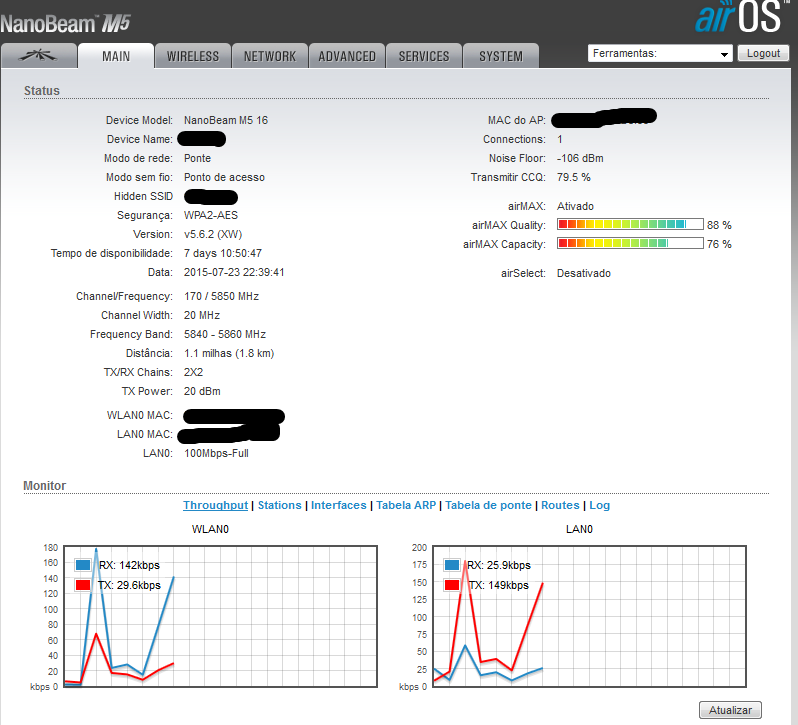The image size is (798, 725).
Task: Select the airMAX value Ativado
Action: [575, 206]
